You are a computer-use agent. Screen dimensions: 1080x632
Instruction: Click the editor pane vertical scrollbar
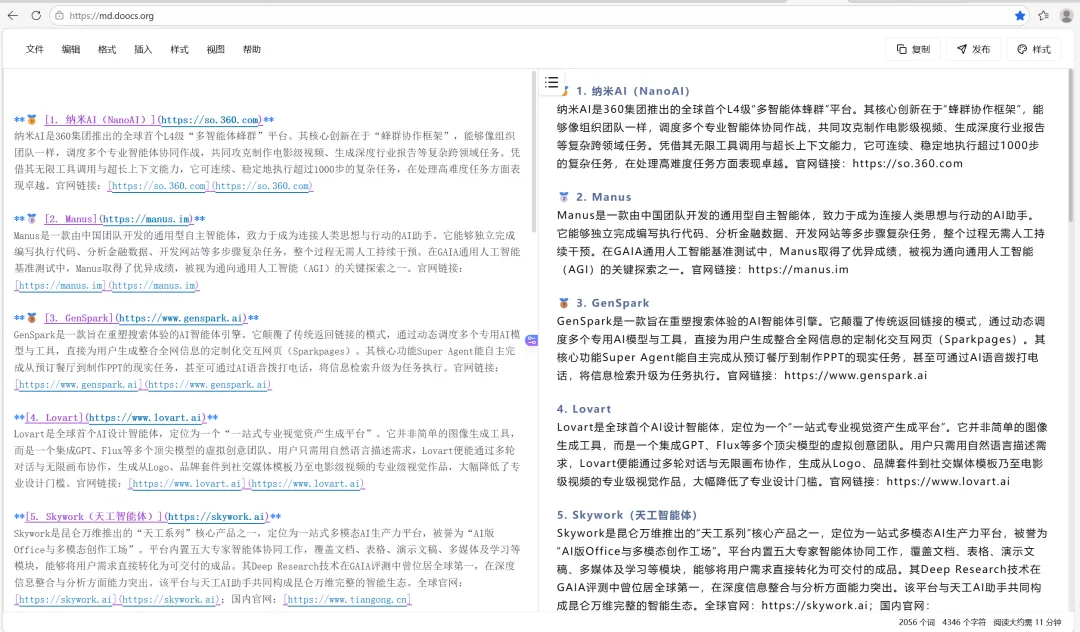pyautogui.click(x=534, y=151)
